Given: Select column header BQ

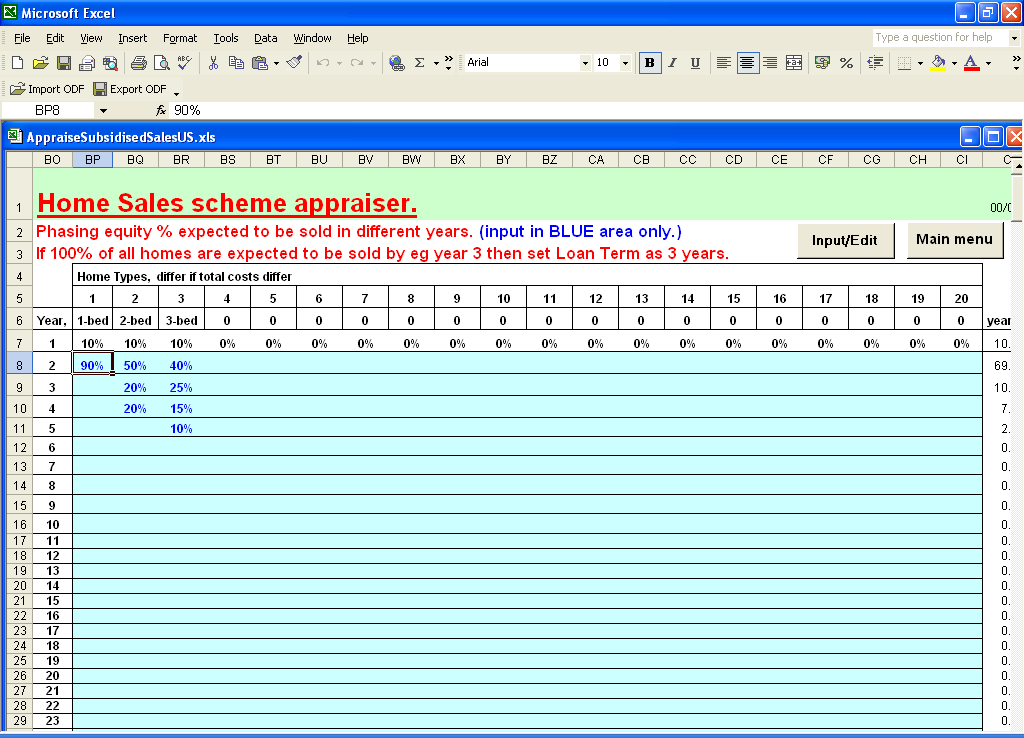Looking at the screenshot, I should point(135,160).
